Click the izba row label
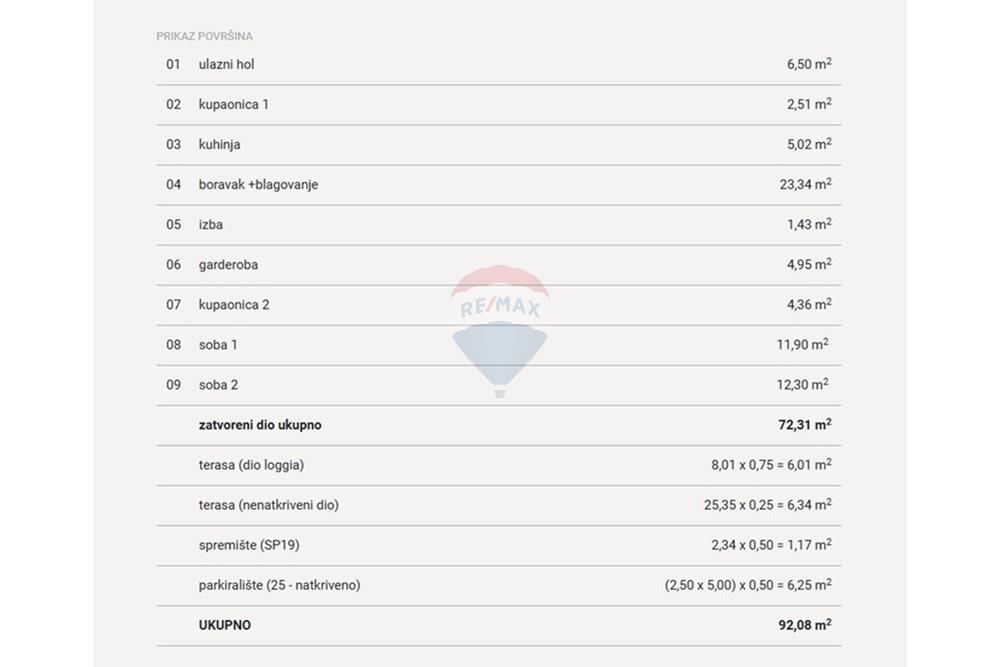 210,224
